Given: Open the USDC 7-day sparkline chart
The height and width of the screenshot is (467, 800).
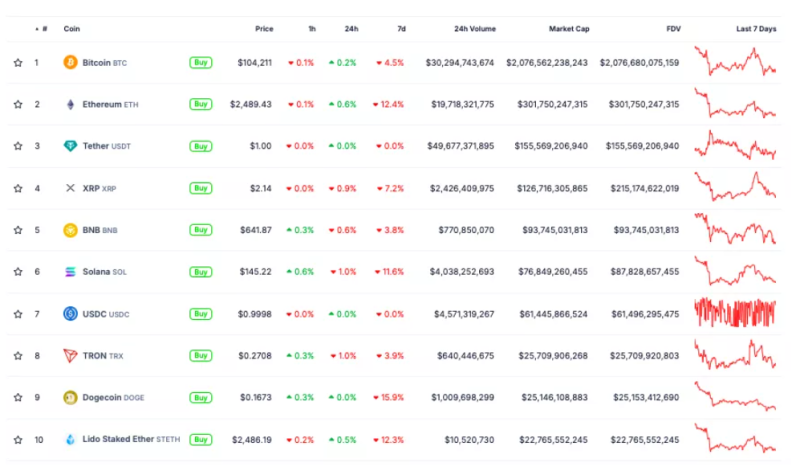Looking at the screenshot, I should click(x=735, y=313).
